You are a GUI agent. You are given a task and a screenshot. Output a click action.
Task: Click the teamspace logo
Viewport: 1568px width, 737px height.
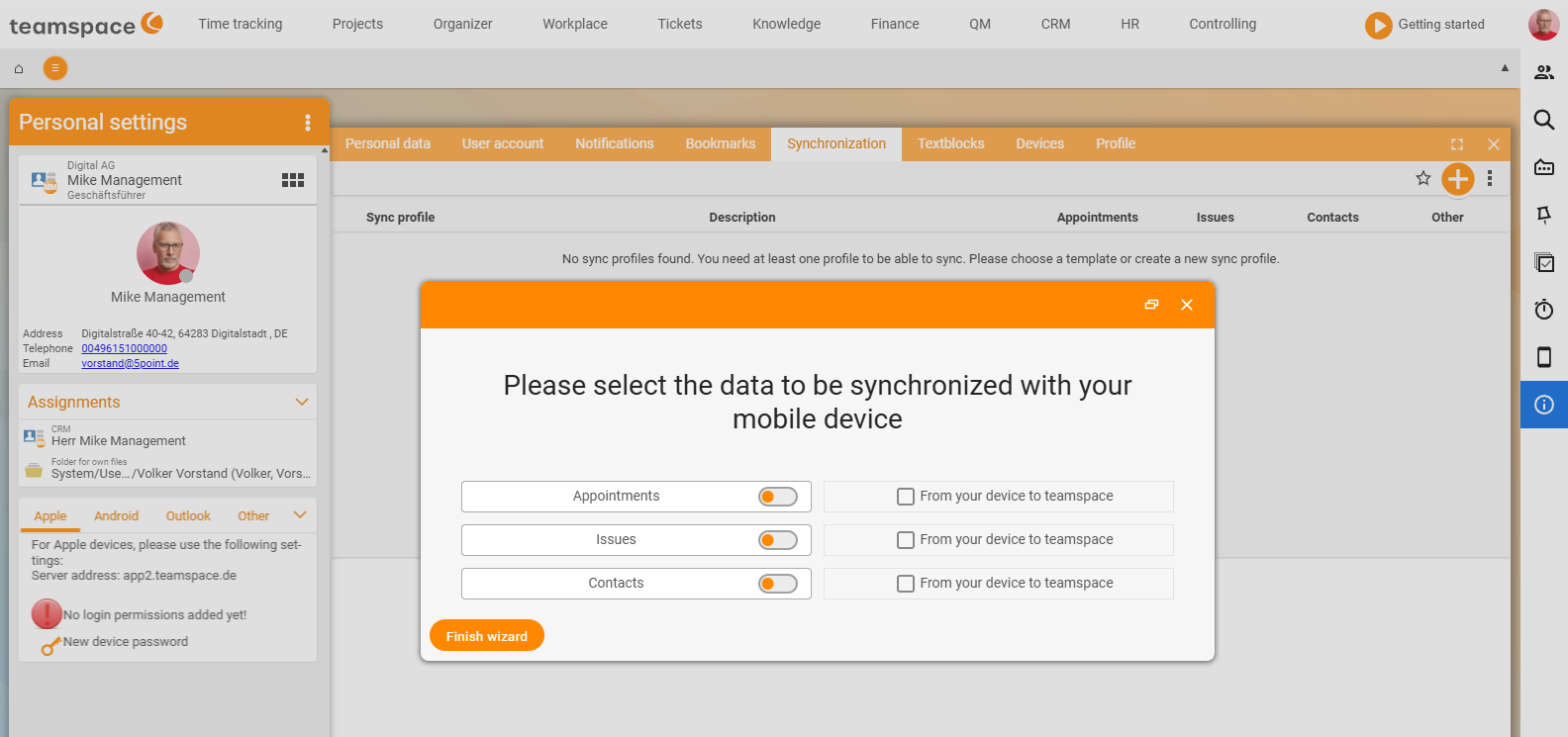click(86, 24)
